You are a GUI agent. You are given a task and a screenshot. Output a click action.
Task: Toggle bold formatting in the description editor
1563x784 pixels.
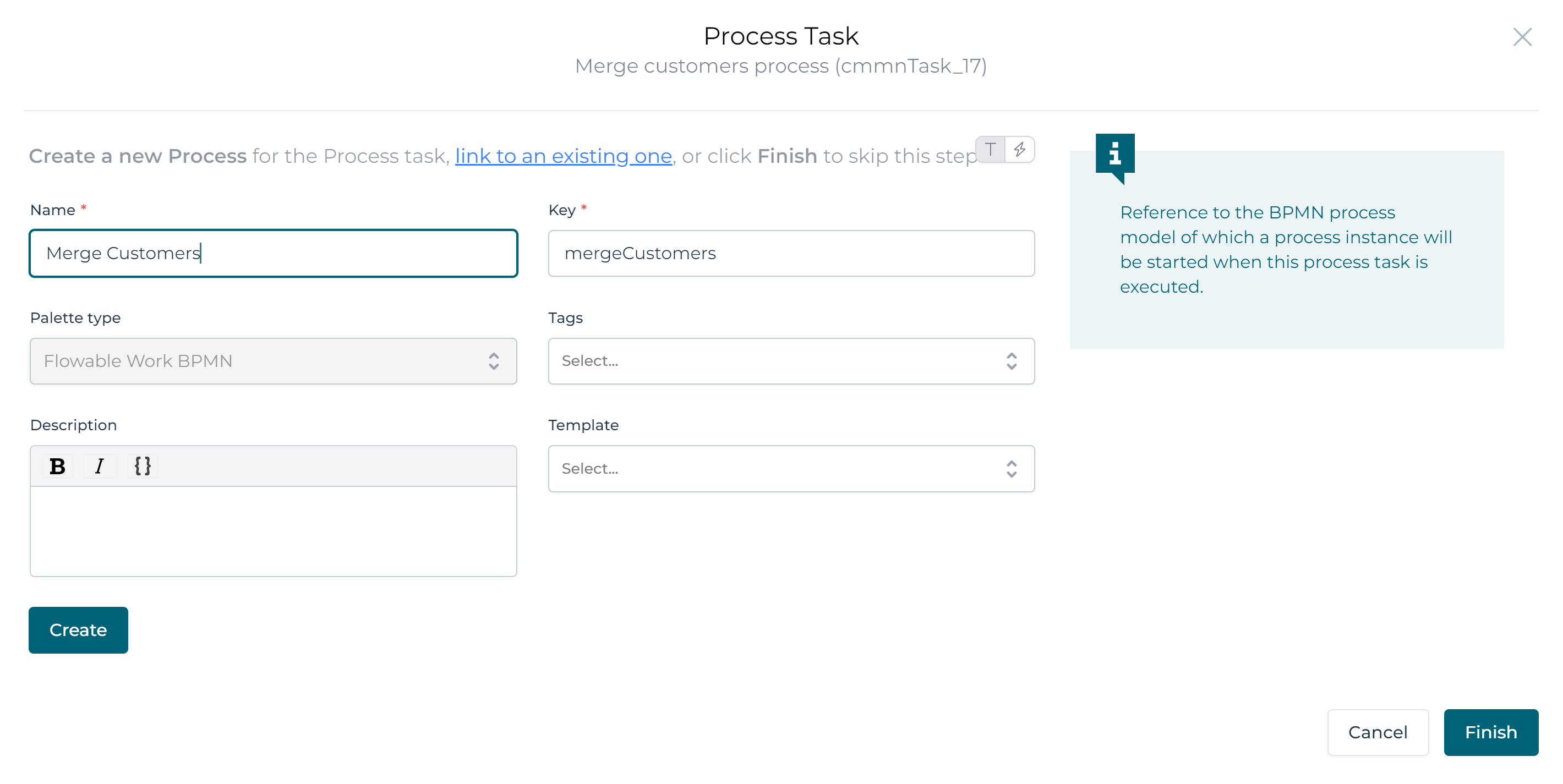click(57, 465)
